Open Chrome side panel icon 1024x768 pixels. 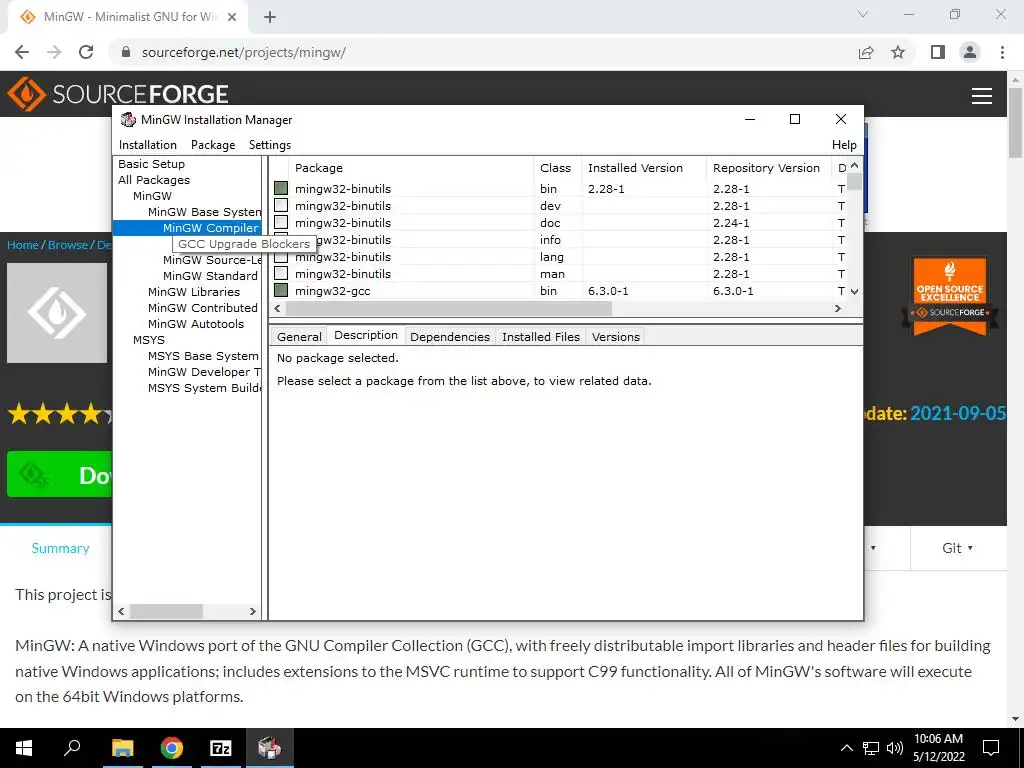coord(938,52)
